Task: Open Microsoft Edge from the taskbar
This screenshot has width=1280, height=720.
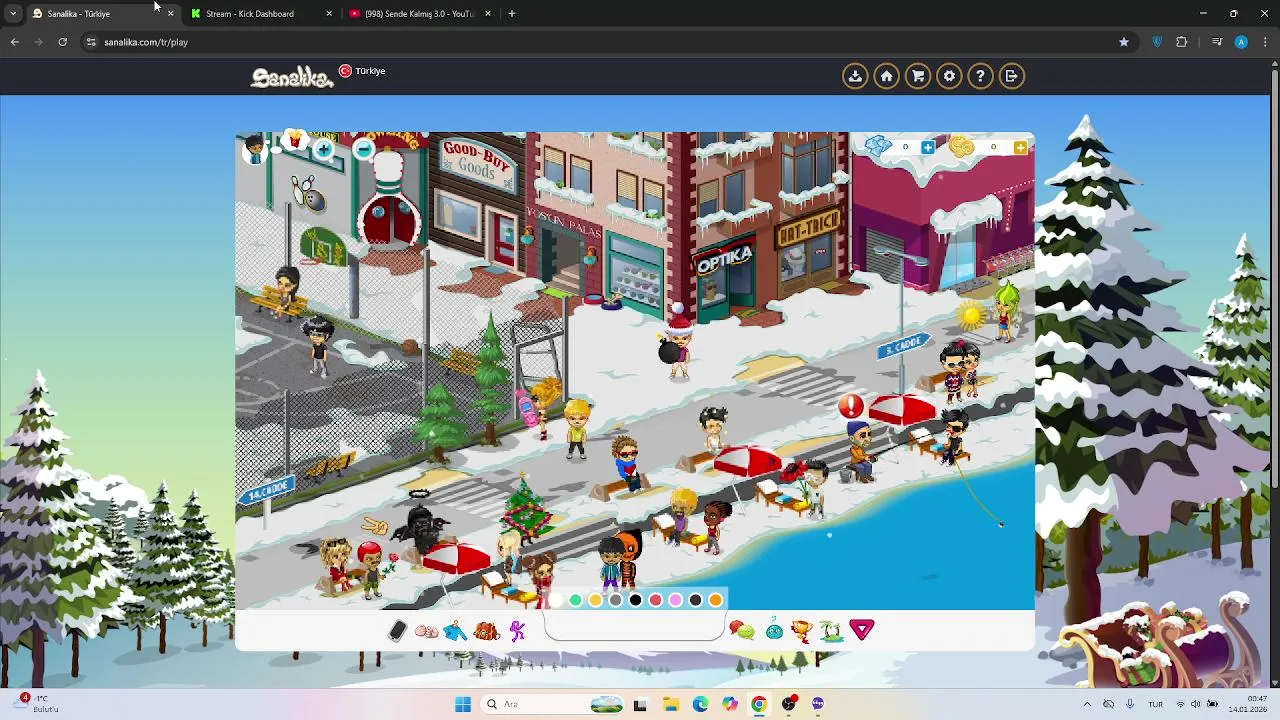Action: pos(700,704)
